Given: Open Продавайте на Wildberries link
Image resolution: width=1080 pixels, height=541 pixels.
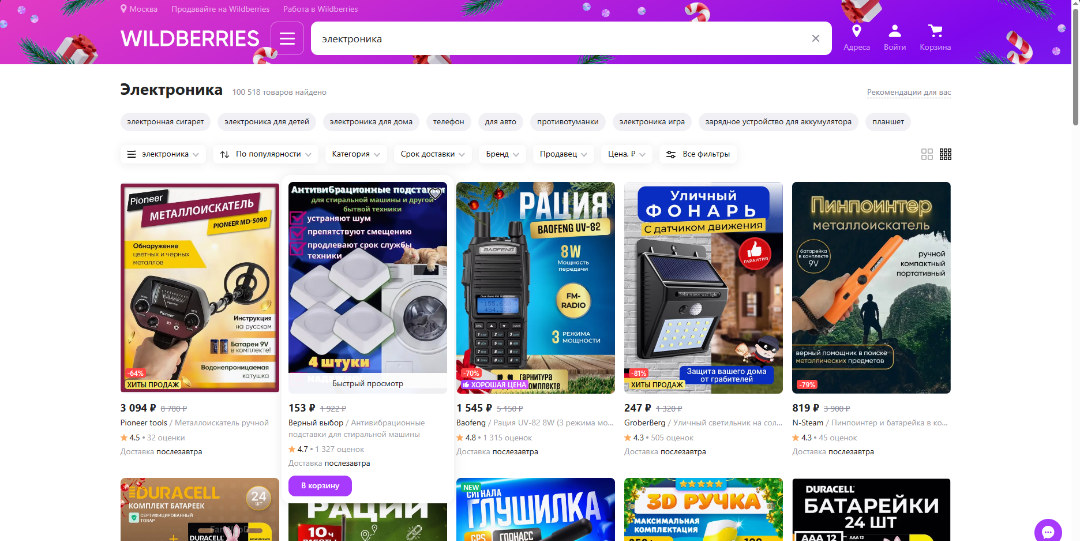Looking at the screenshot, I should [x=220, y=9].
